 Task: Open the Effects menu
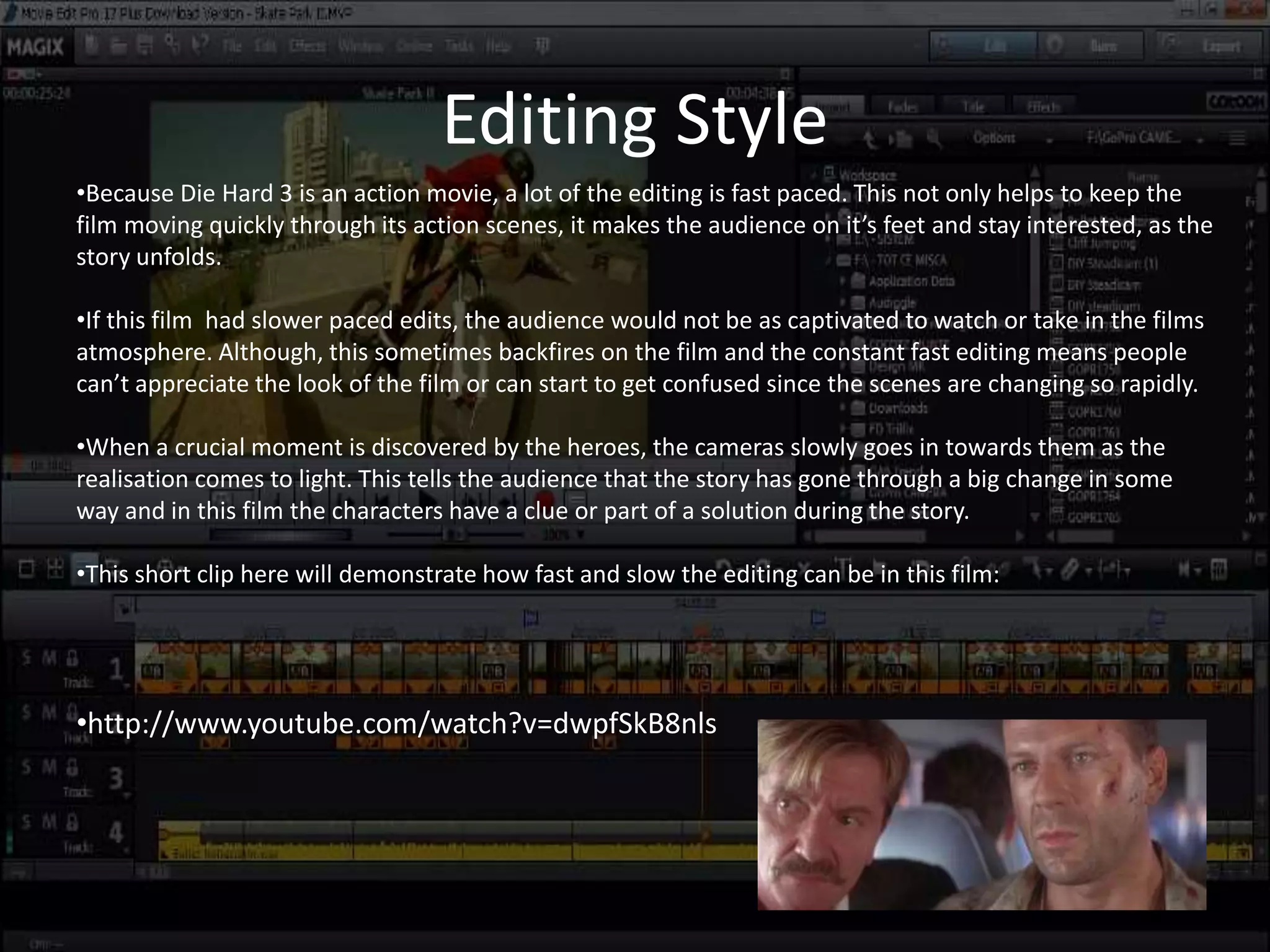tap(308, 46)
